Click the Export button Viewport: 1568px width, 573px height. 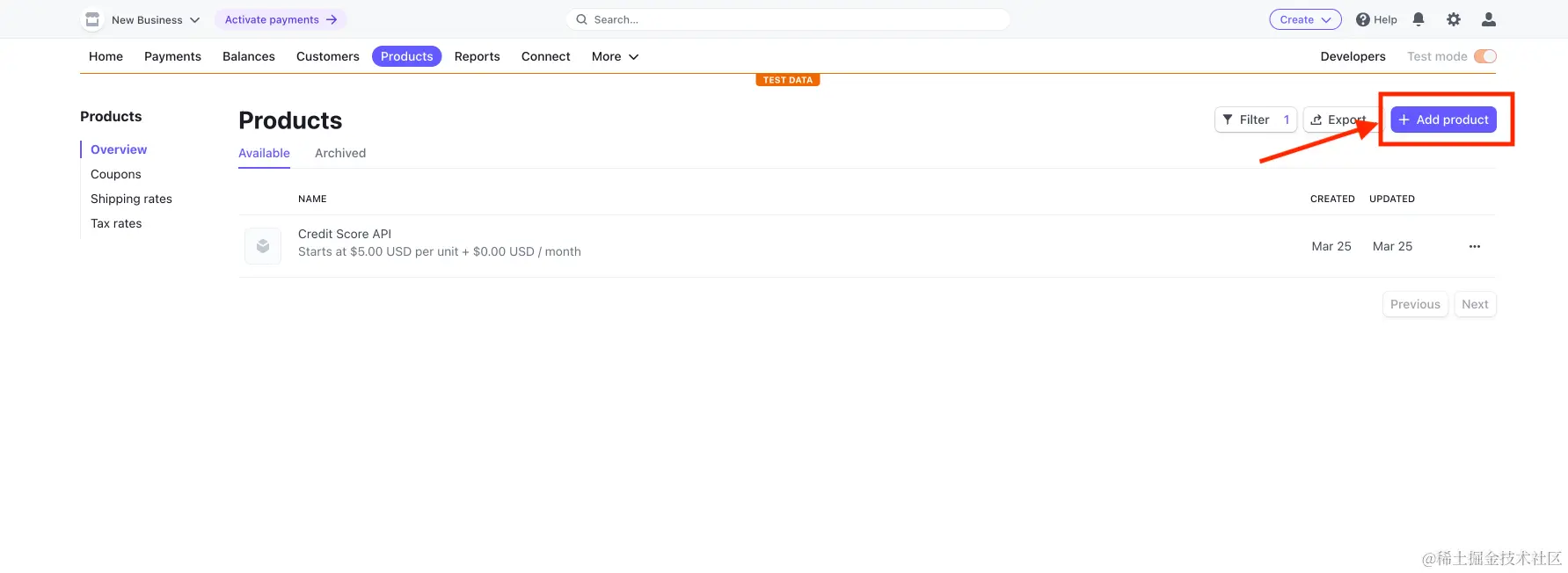point(1339,120)
